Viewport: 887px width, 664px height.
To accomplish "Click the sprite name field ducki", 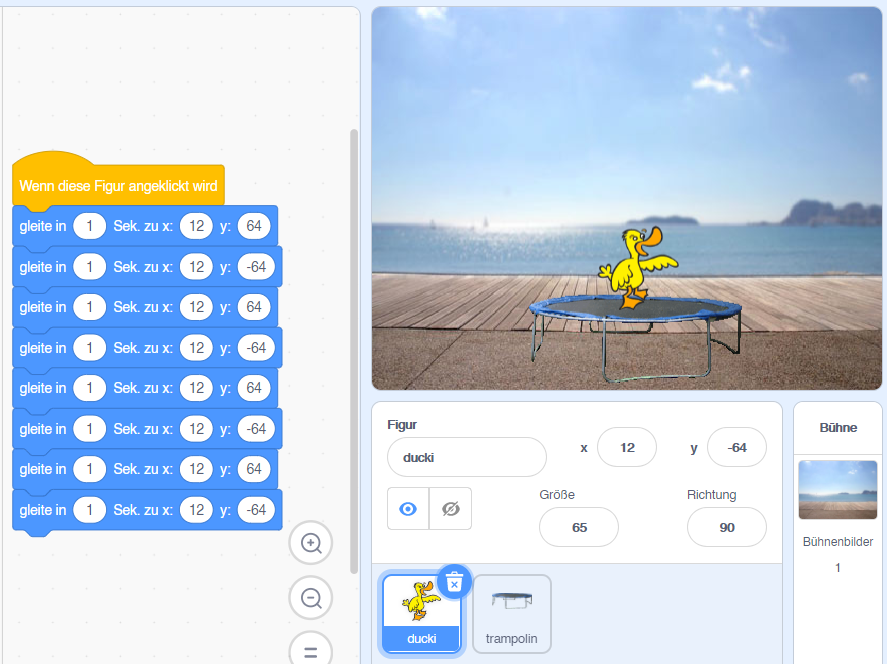I will (x=466, y=457).
